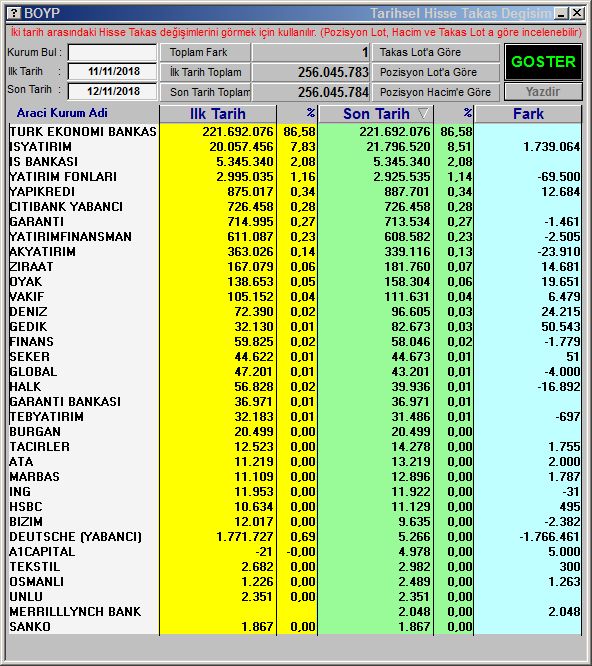Select AKYATIRIM row name
This screenshot has height=666, width=592.
(42, 252)
